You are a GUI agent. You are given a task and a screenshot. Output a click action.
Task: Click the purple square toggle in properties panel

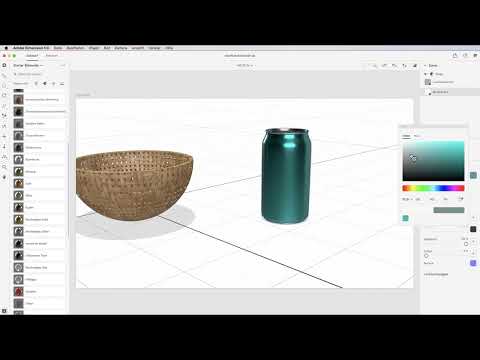(x=473, y=263)
